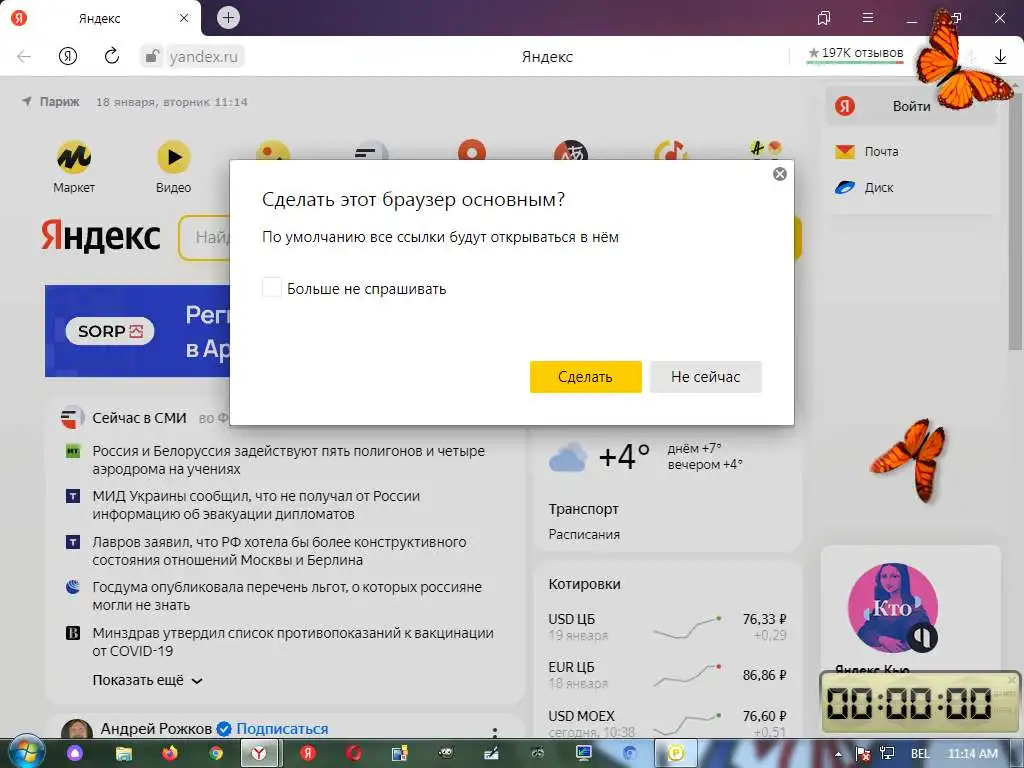Open the red Яндекс taskbar icon

[x=308, y=753]
